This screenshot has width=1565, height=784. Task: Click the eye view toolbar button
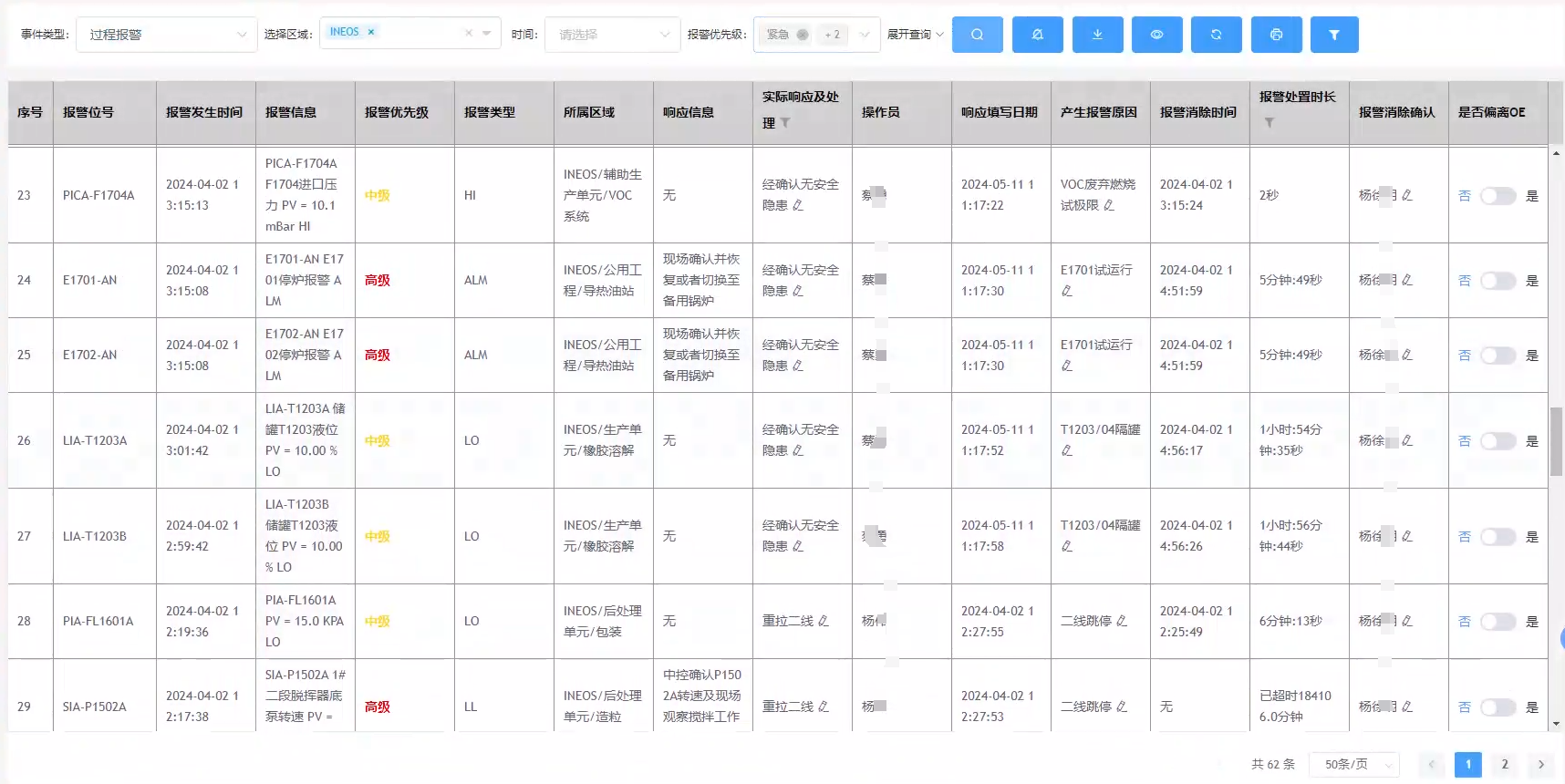coord(1156,35)
